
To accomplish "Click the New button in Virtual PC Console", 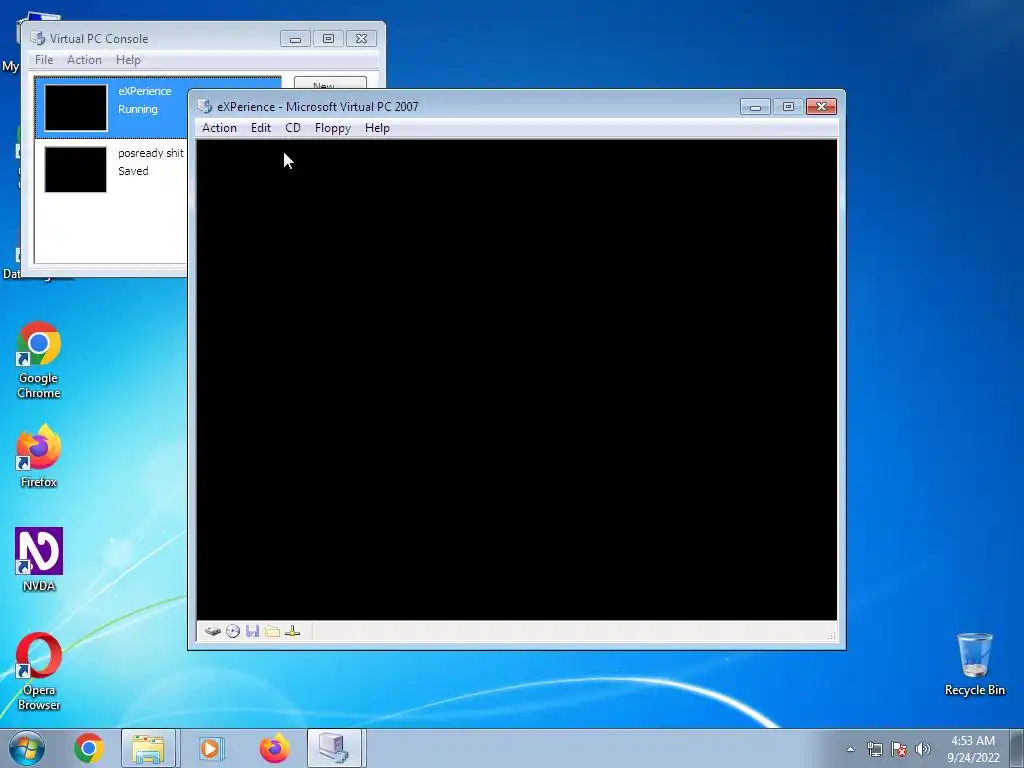I will click(x=330, y=84).
